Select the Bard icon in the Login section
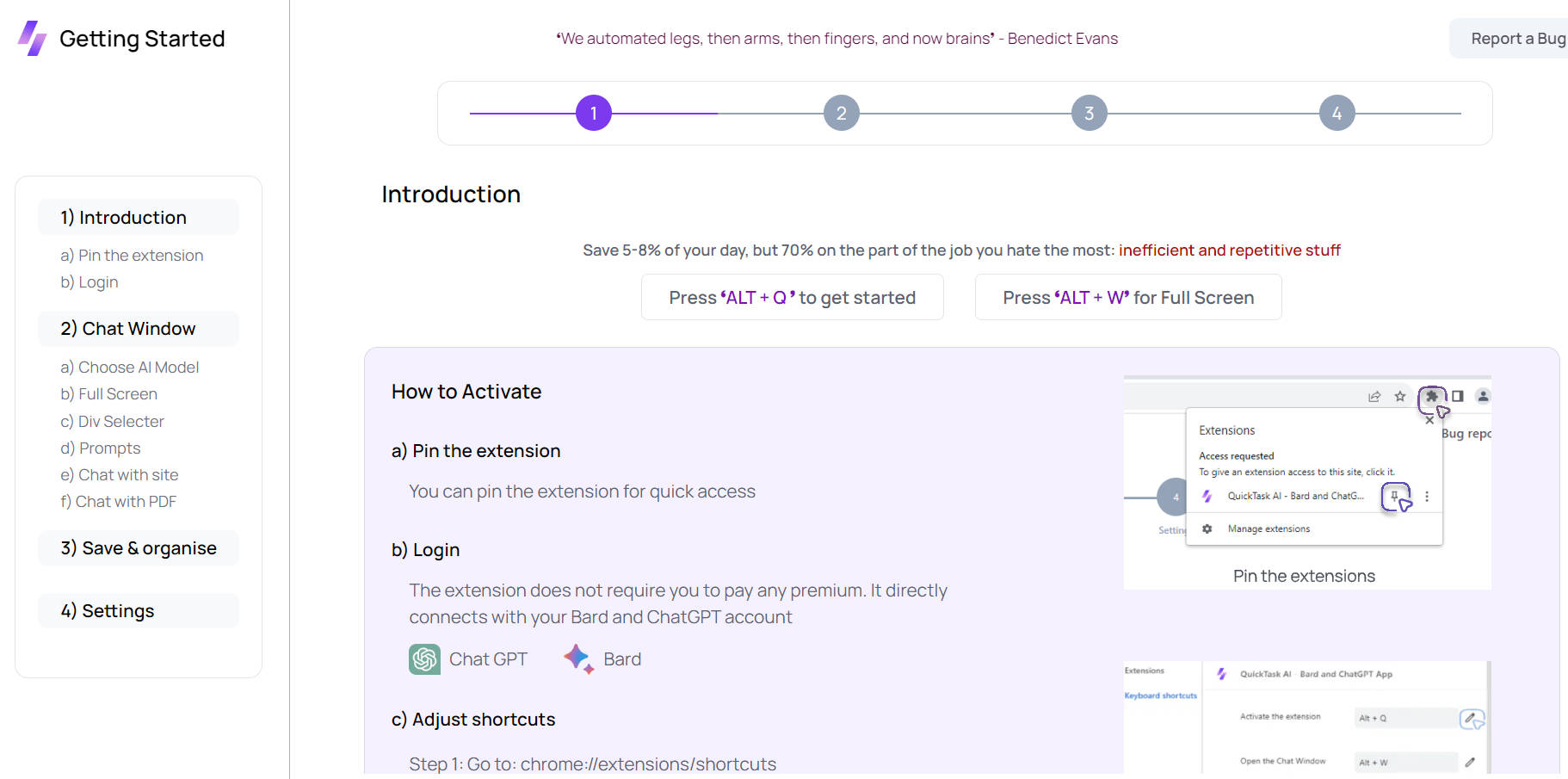 click(x=577, y=658)
